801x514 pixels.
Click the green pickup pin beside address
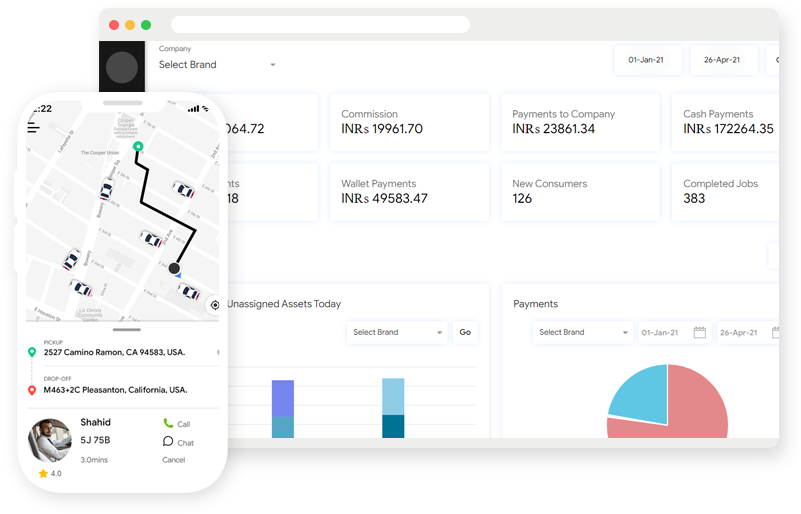click(32, 352)
